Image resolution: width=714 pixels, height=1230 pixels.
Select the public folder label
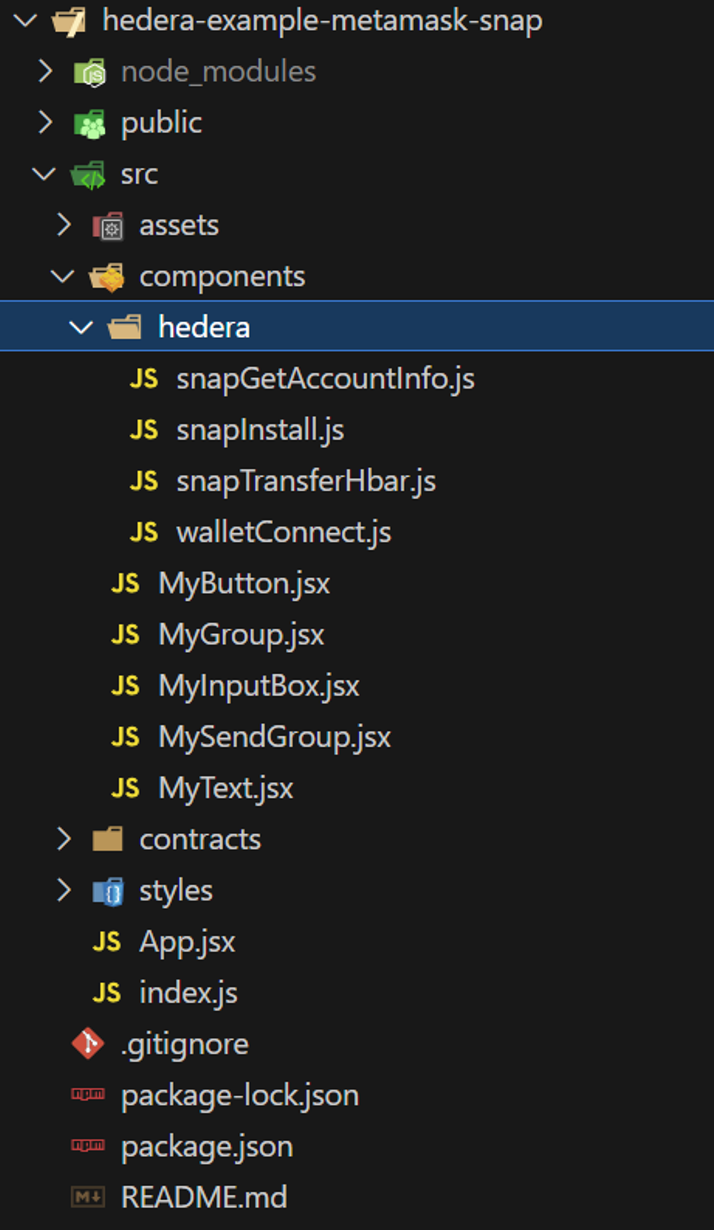click(161, 123)
